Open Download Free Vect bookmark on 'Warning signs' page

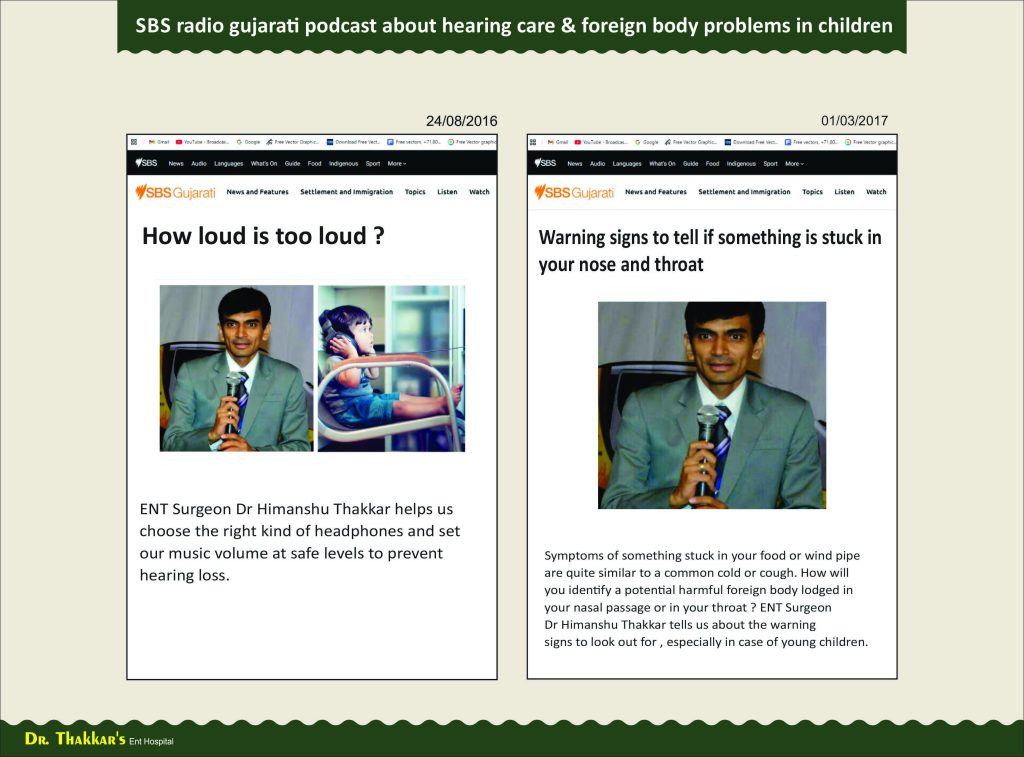[x=752, y=142]
